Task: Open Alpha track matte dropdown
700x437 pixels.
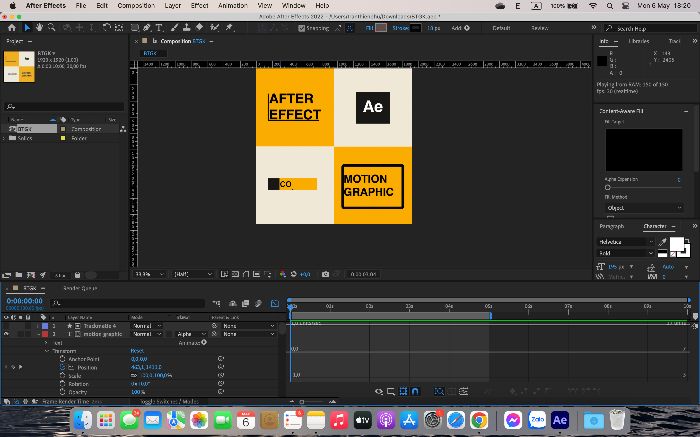Action: 191,334
